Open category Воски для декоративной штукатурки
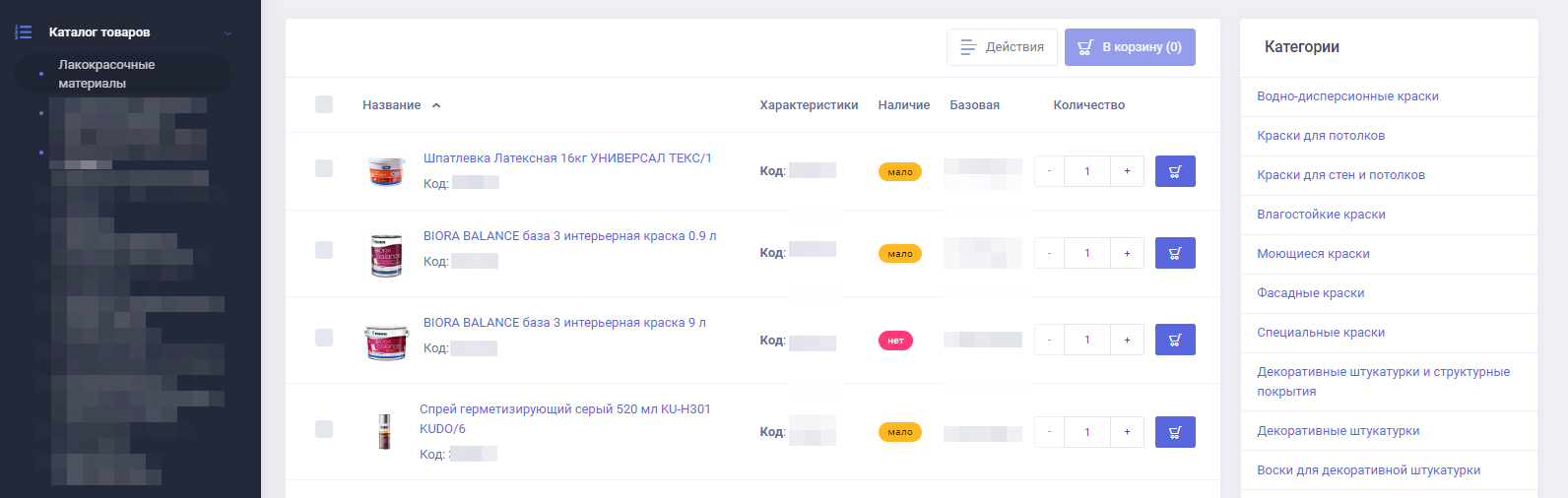1568x498 pixels. pyautogui.click(x=1368, y=470)
